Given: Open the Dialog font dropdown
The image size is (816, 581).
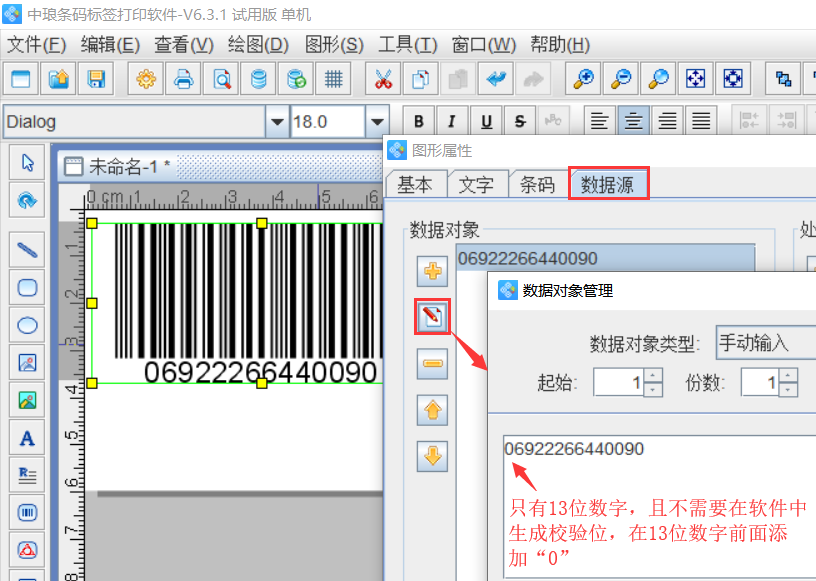Looking at the screenshot, I should coord(276,120).
